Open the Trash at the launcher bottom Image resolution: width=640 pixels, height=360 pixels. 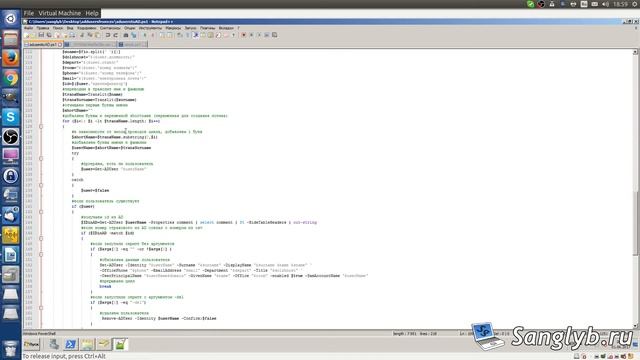click(x=11, y=349)
